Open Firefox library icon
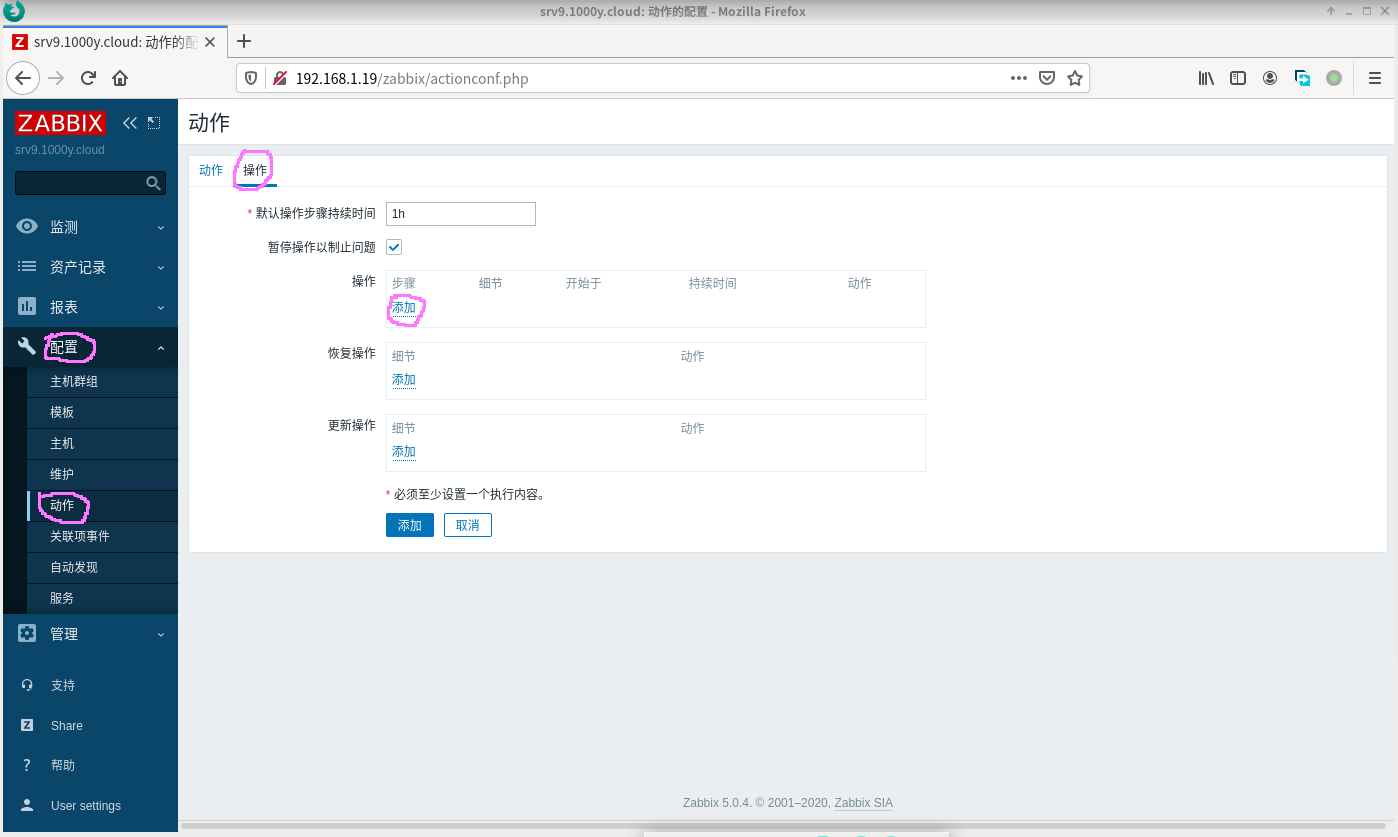The image size is (1398, 837). 1206,78
